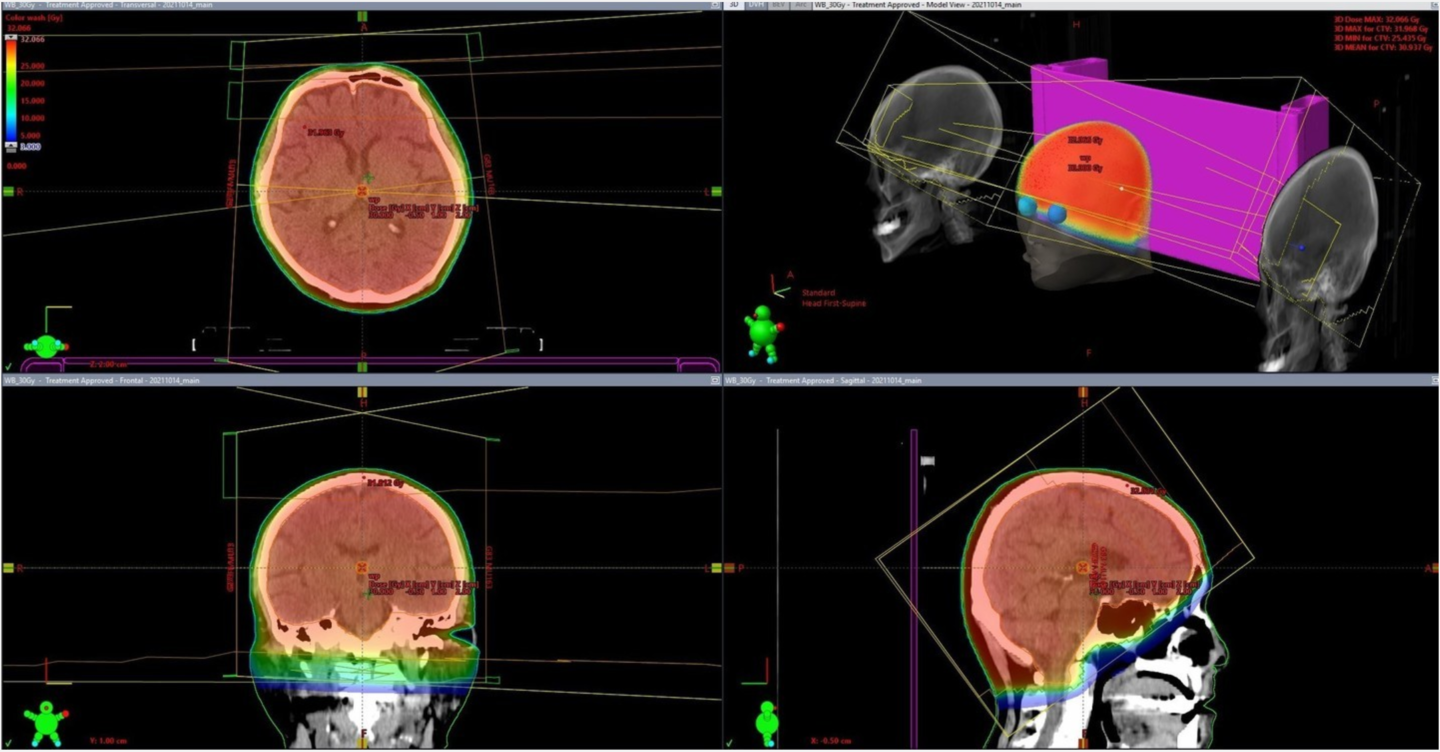The width and height of the screenshot is (1440, 752).
Task: Open the DVH tab in model view
Action: [756, 5]
